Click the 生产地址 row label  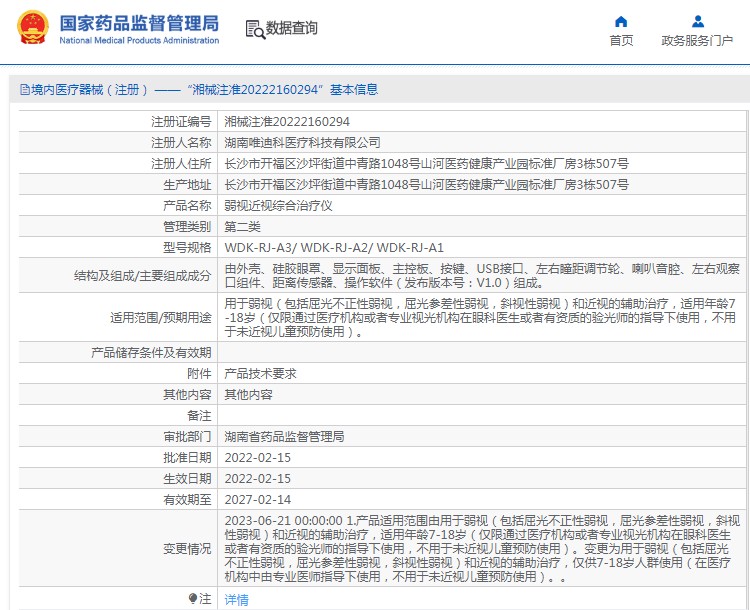pyautogui.click(x=187, y=185)
